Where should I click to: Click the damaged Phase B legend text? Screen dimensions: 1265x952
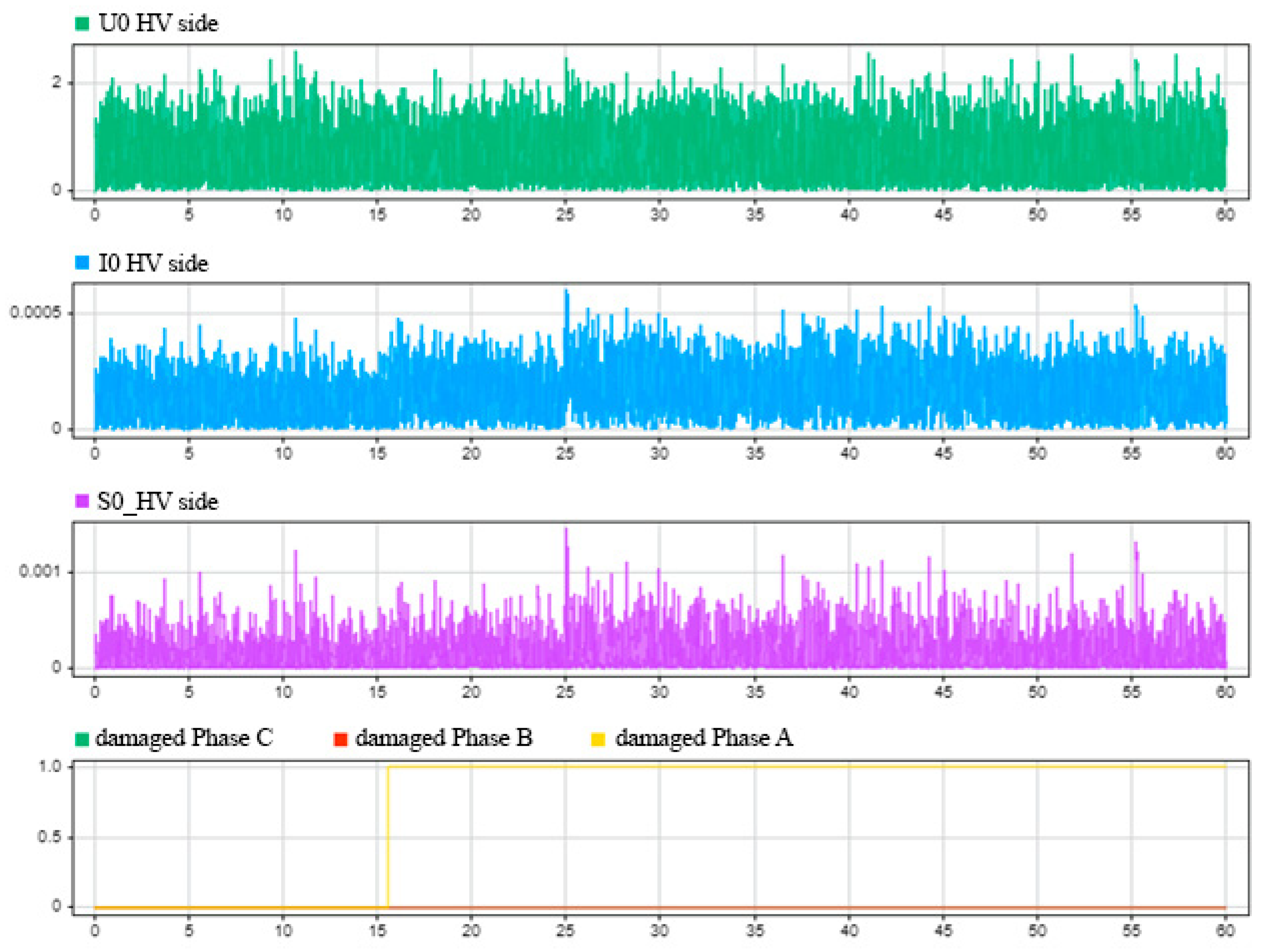point(444,738)
